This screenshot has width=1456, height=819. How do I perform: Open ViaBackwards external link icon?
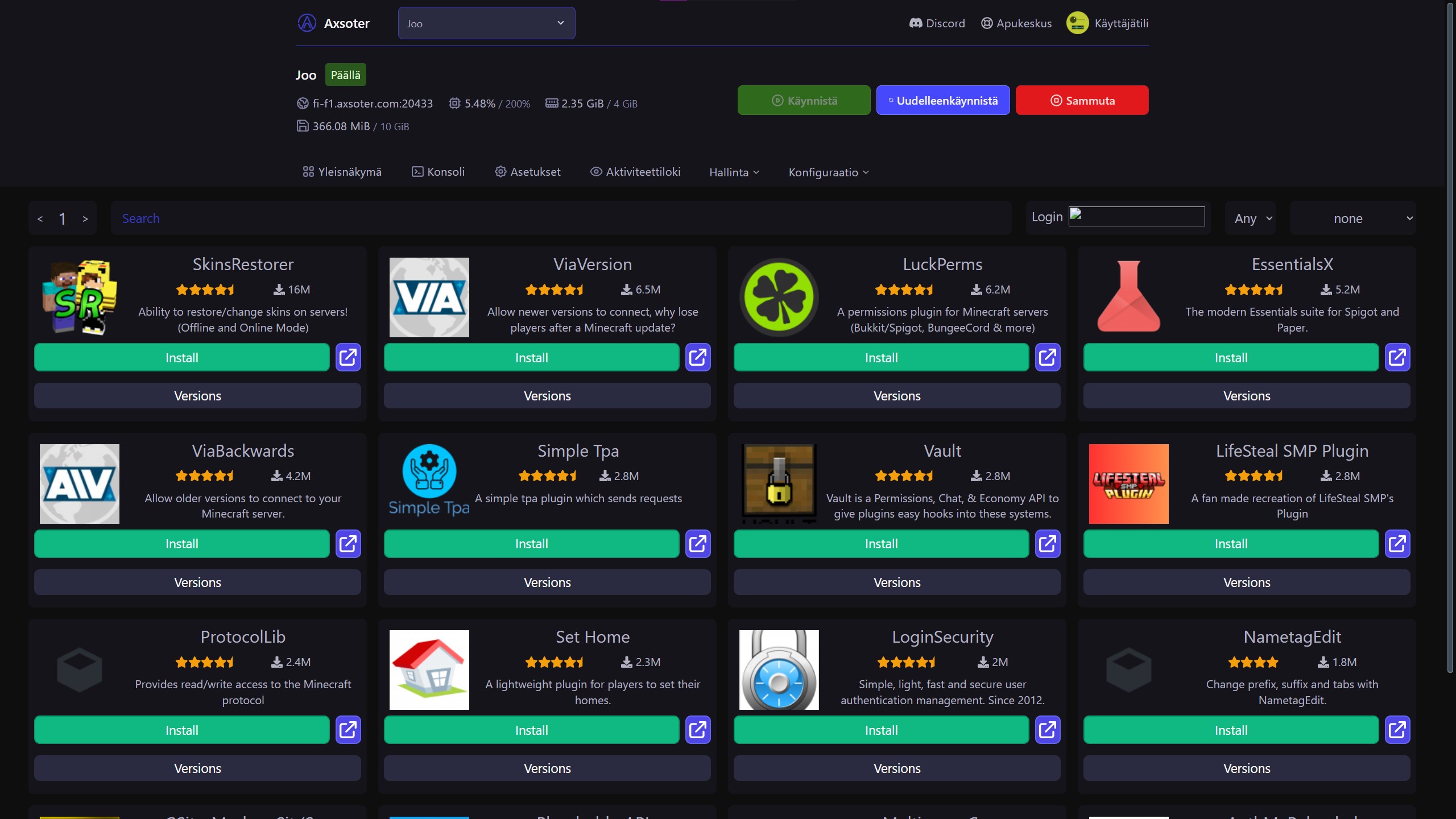pos(348,544)
